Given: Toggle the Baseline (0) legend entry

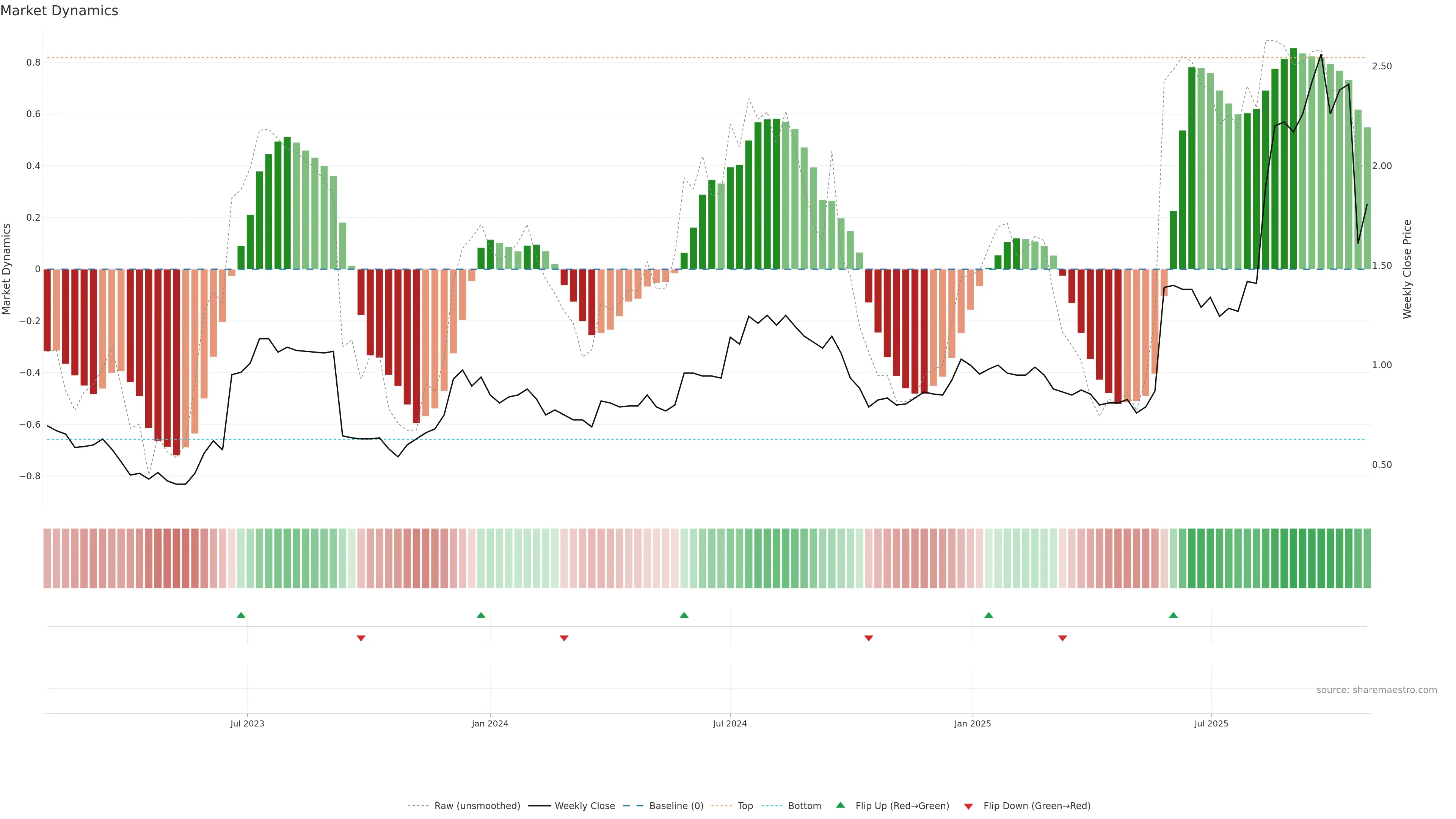Looking at the screenshot, I should [676, 806].
